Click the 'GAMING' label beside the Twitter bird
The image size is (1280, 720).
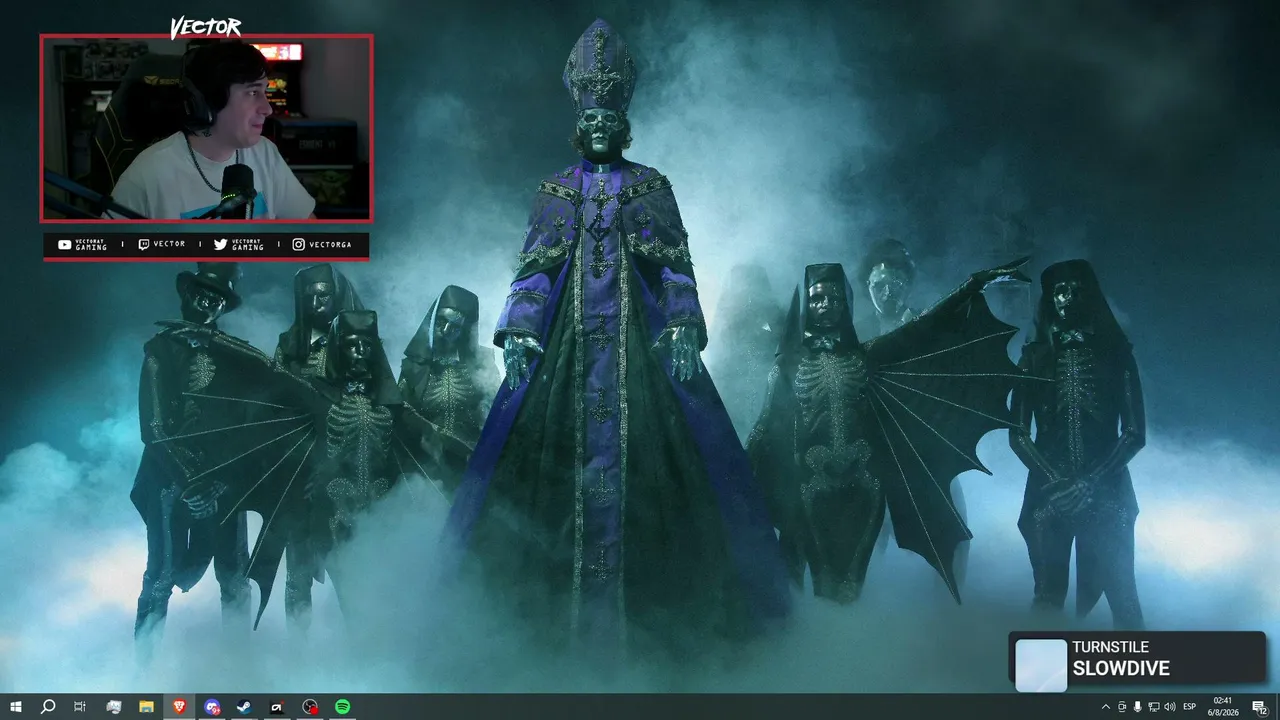(248, 247)
